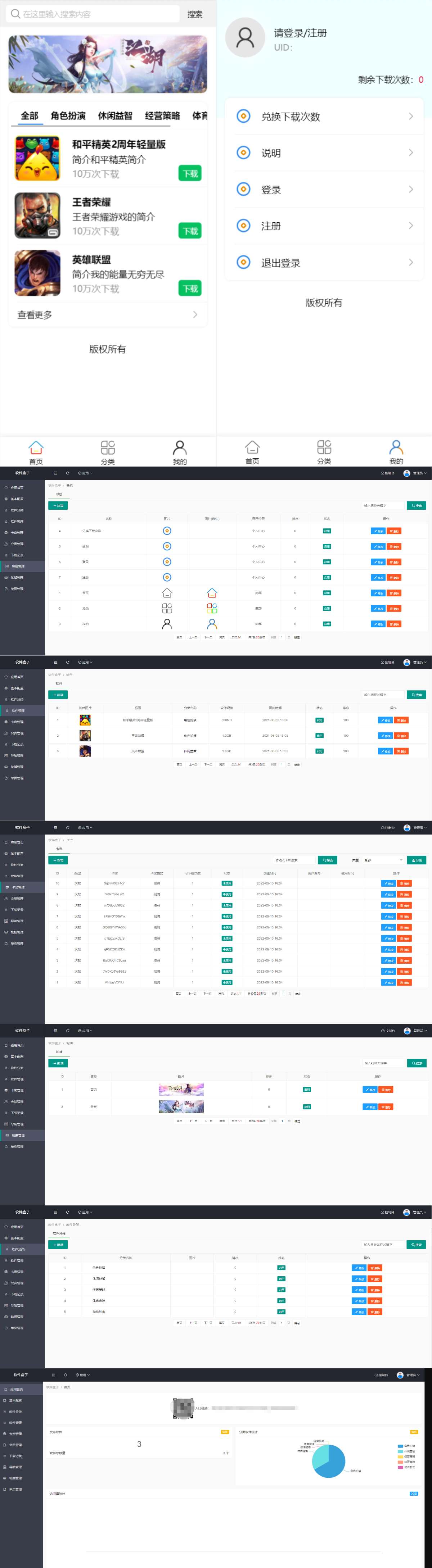Screen dimensions: 432x1568
Task: Click the chevron on the 注册 row
Action: 411,226
